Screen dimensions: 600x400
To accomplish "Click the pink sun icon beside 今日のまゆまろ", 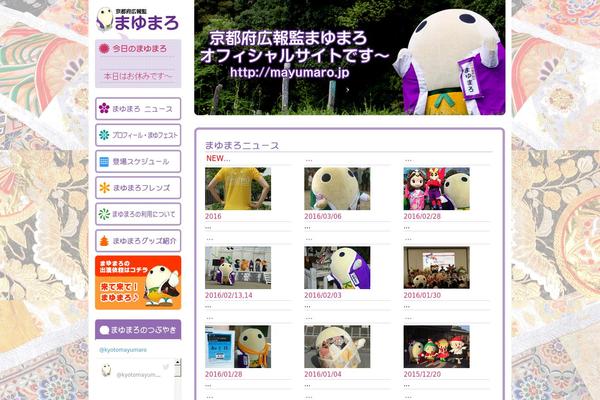I will (104, 49).
